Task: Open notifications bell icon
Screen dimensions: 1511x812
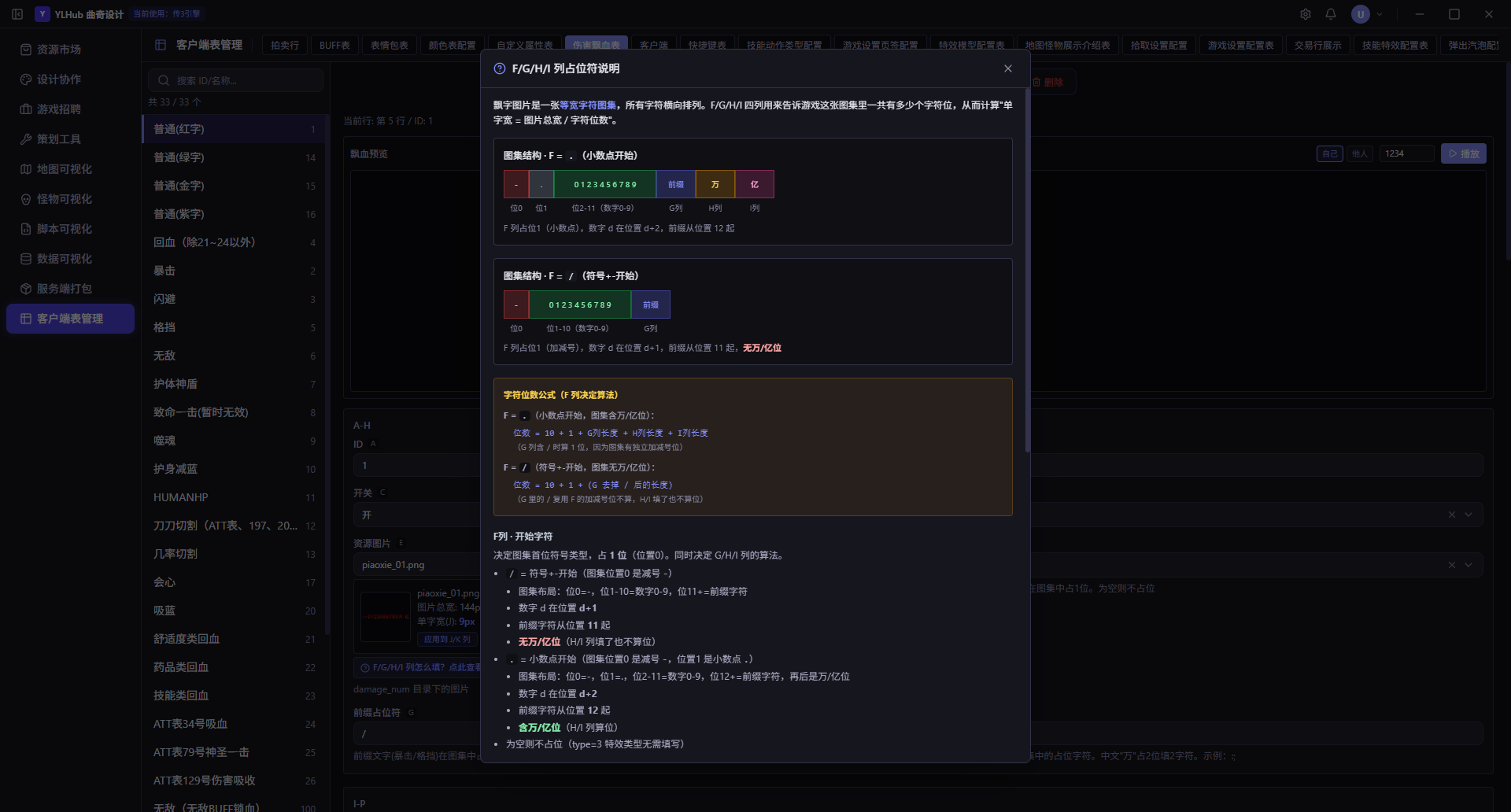Action: [x=1331, y=14]
